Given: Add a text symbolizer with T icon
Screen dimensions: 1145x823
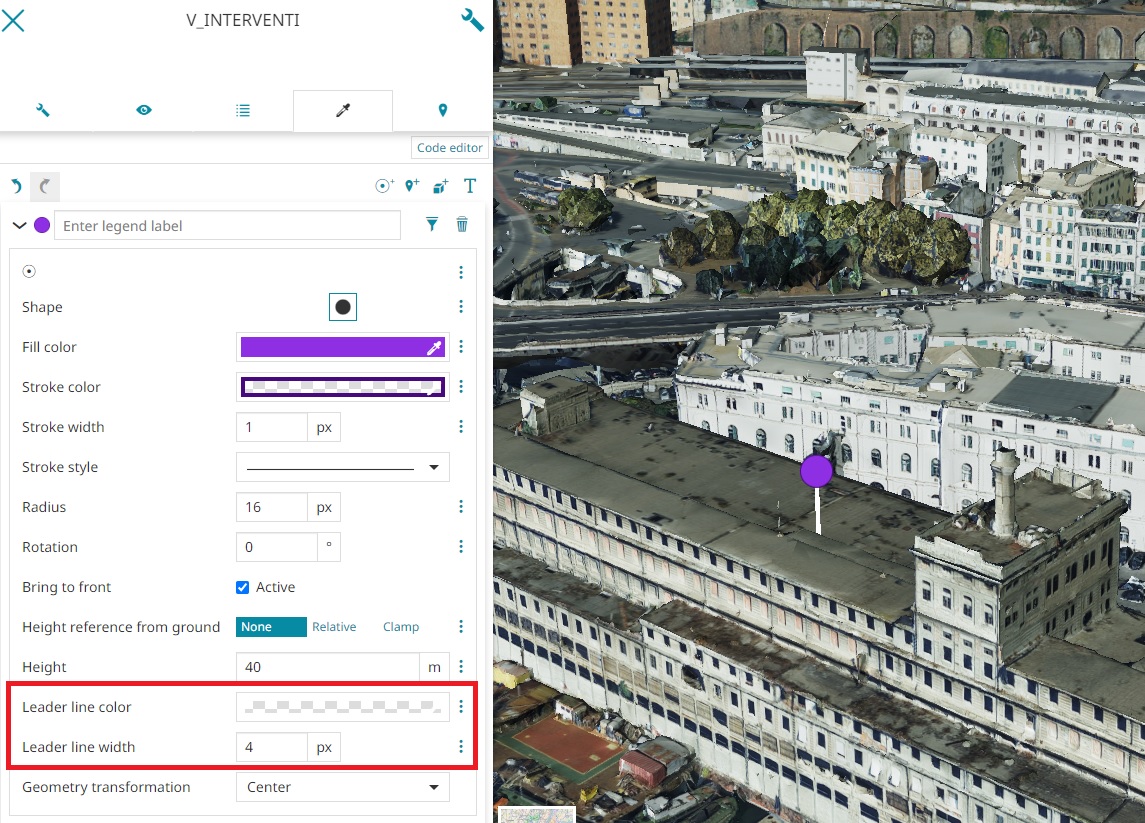Looking at the screenshot, I should 469,186.
